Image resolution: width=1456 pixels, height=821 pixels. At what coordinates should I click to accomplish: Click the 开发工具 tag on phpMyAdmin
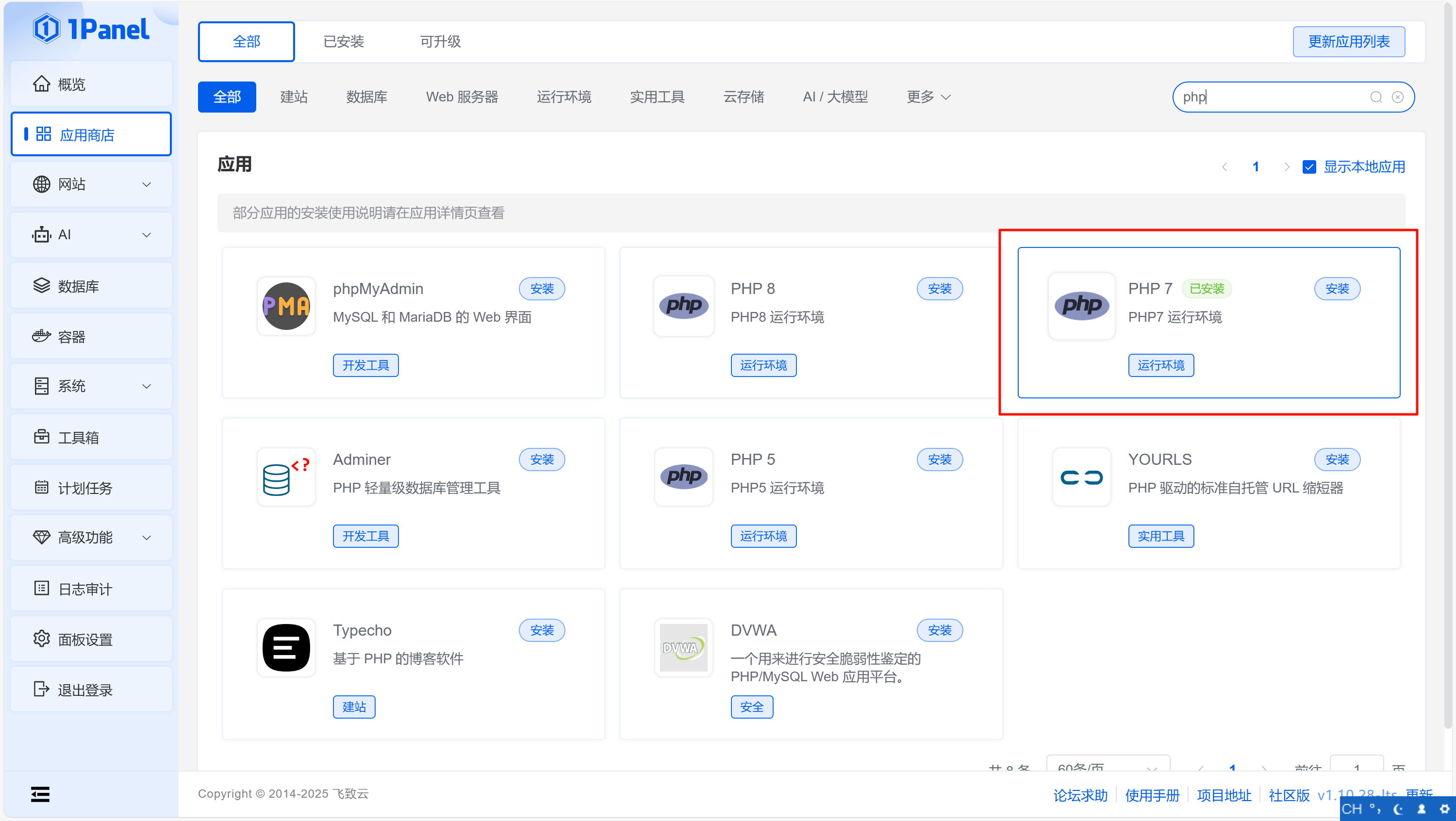[x=365, y=365]
